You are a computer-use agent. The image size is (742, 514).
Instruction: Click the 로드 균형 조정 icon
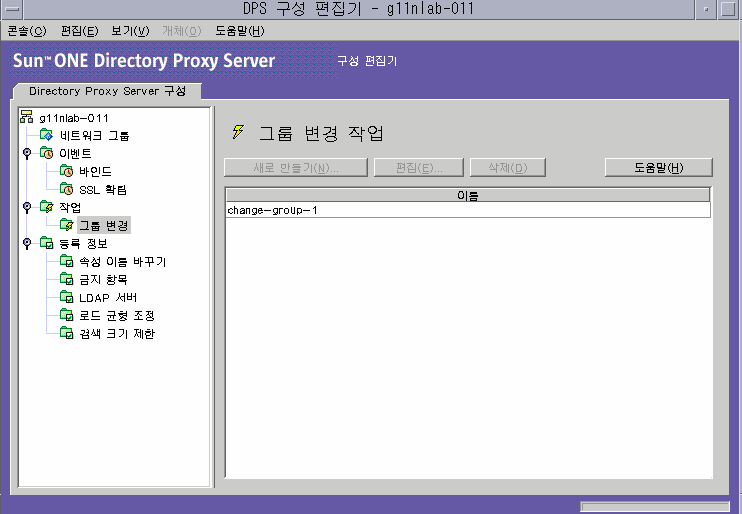67,315
